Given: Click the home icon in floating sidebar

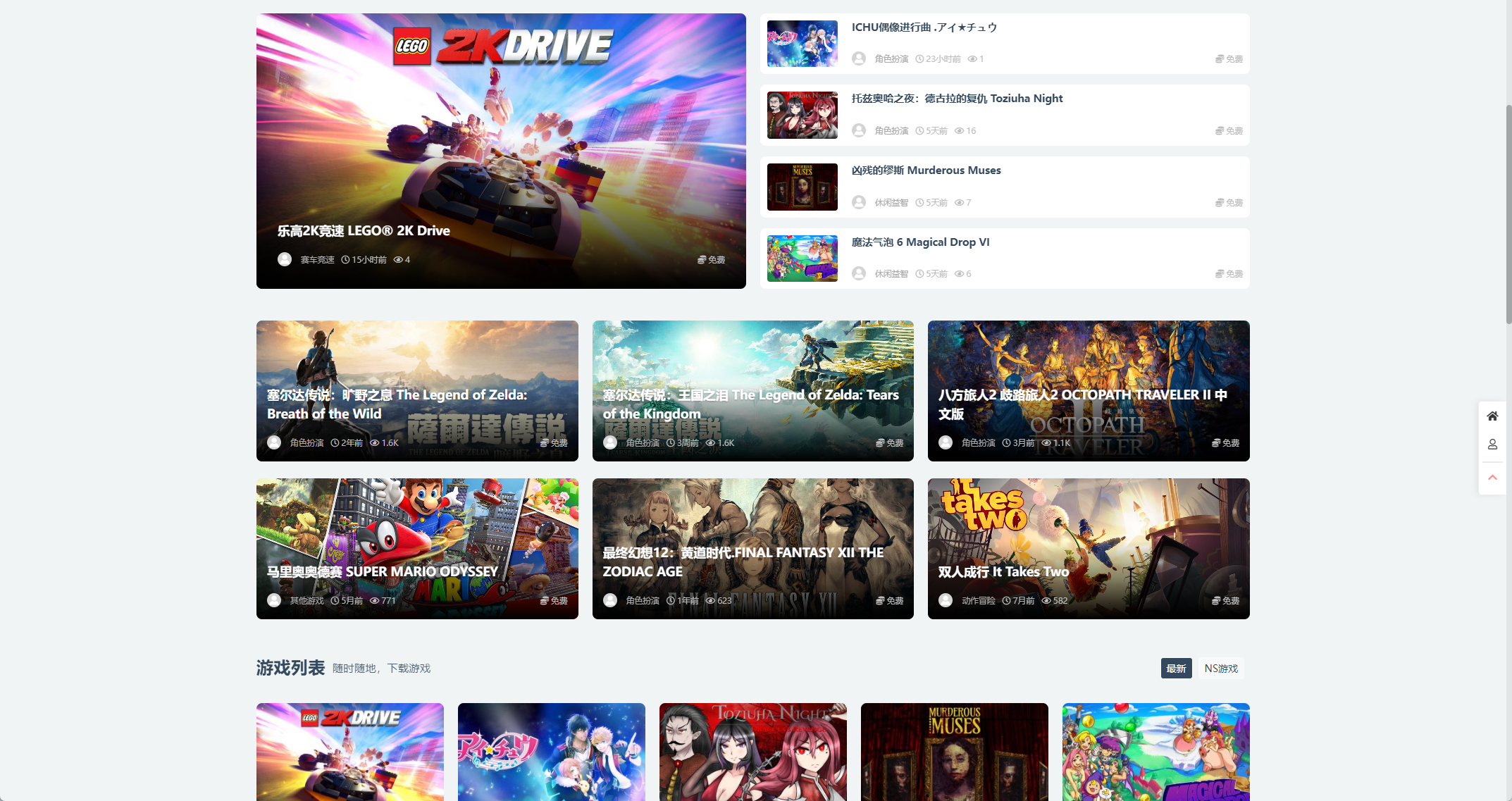Looking at the screenshot, I should point(1492,416).
